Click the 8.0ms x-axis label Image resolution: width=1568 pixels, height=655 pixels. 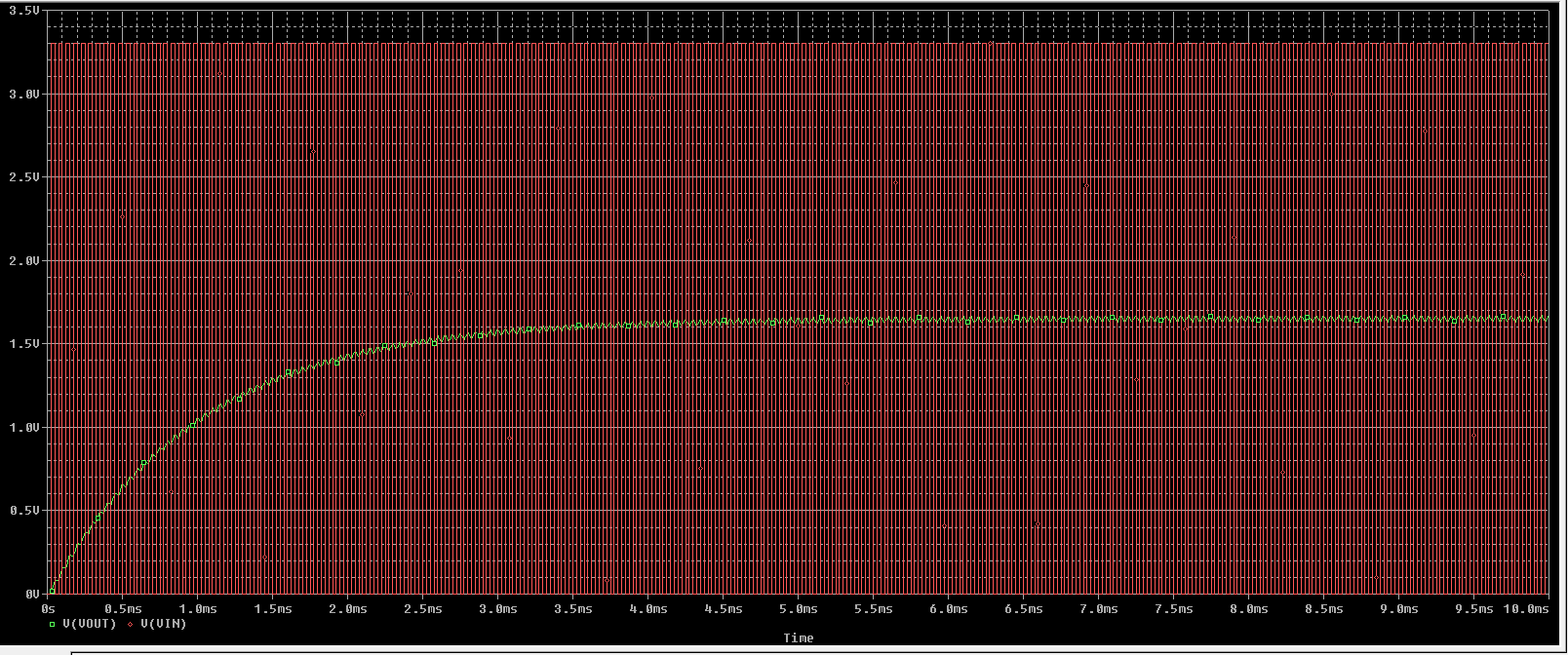point(1249,609)
